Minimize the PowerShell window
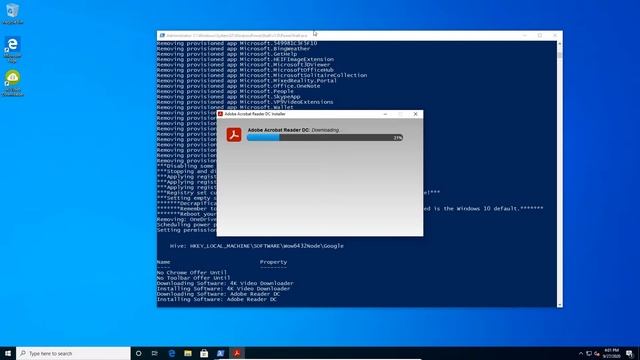This screenshot has height=360, width=640. (x=524, y=36)
